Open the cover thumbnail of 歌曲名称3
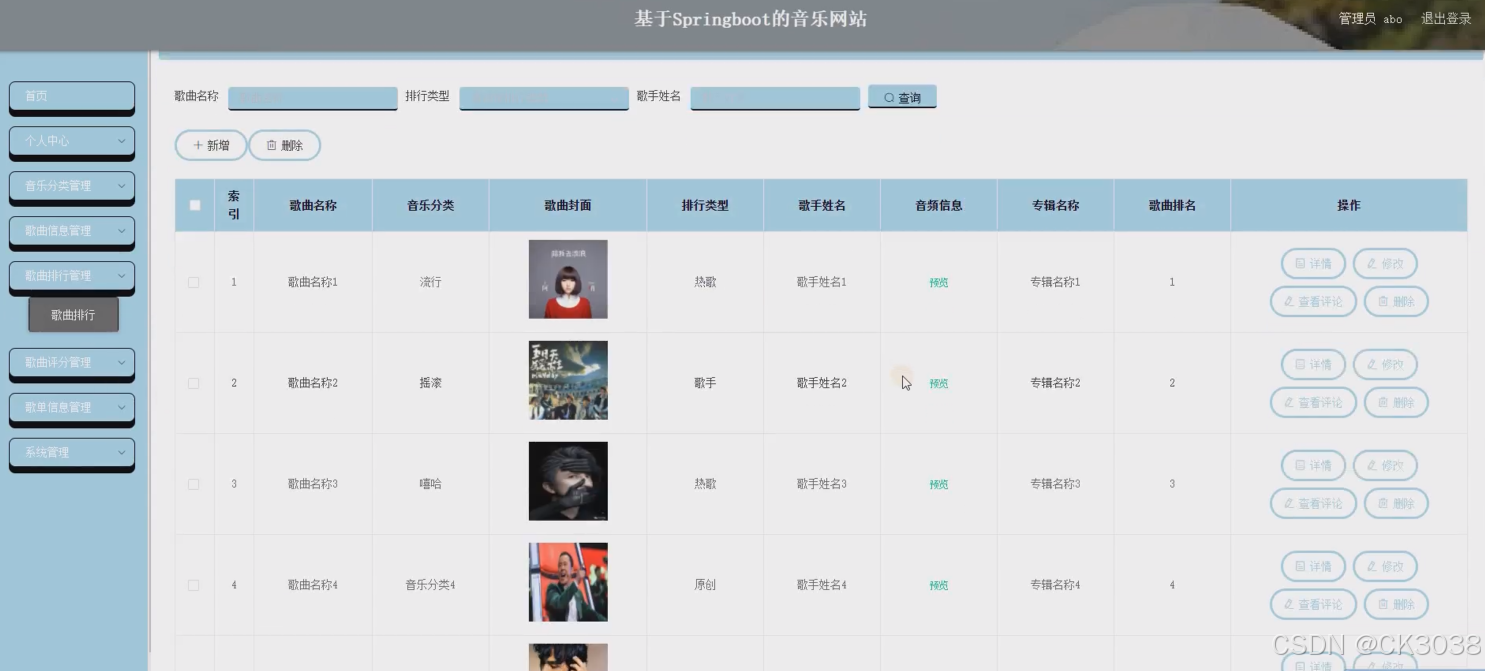The height and width of the screenshot is (671, 1485). pyautogui.click(x=568, y=481)
